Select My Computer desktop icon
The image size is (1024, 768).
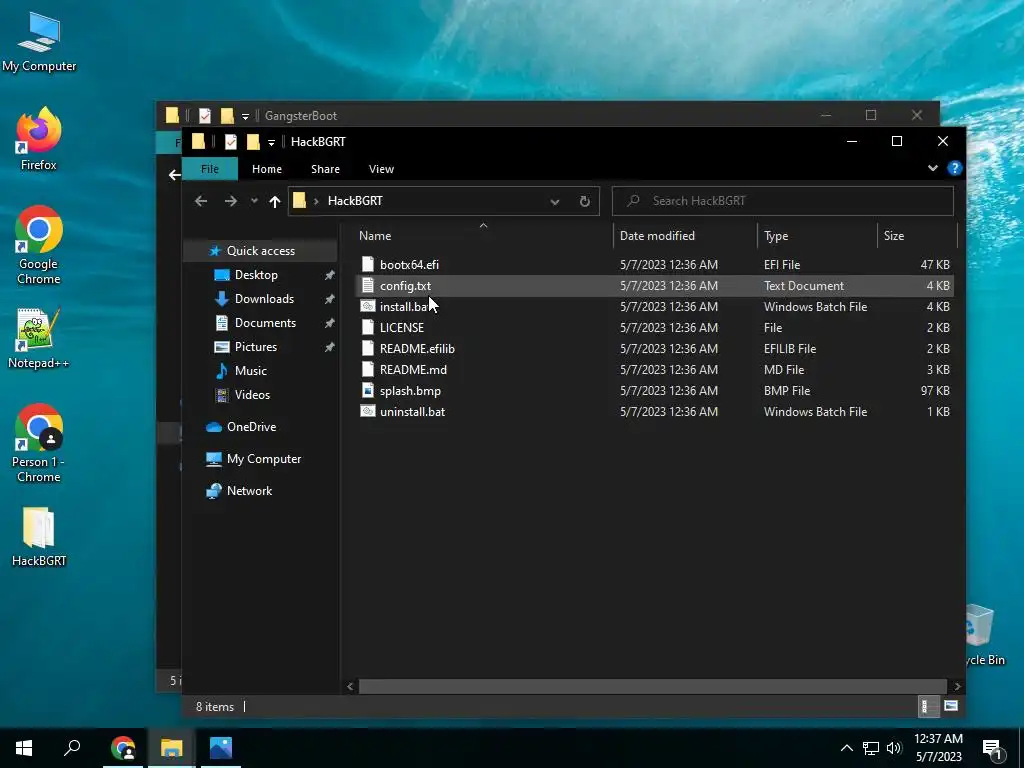pyautogui.click(x=39, y=42)
